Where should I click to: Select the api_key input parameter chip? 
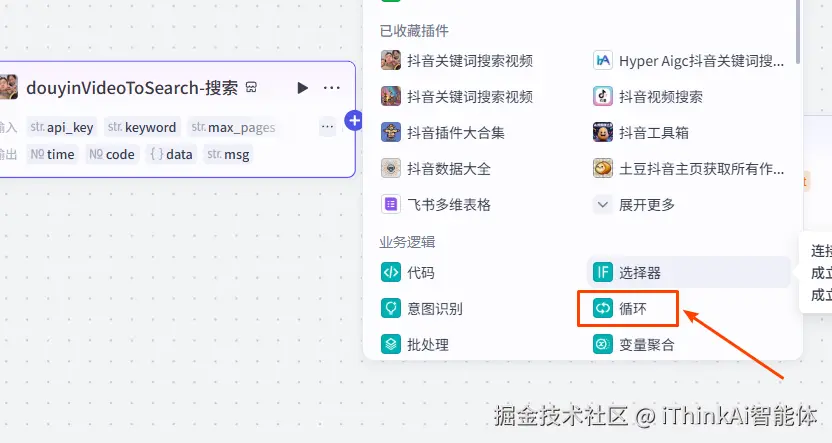click(x=62, y=127)
